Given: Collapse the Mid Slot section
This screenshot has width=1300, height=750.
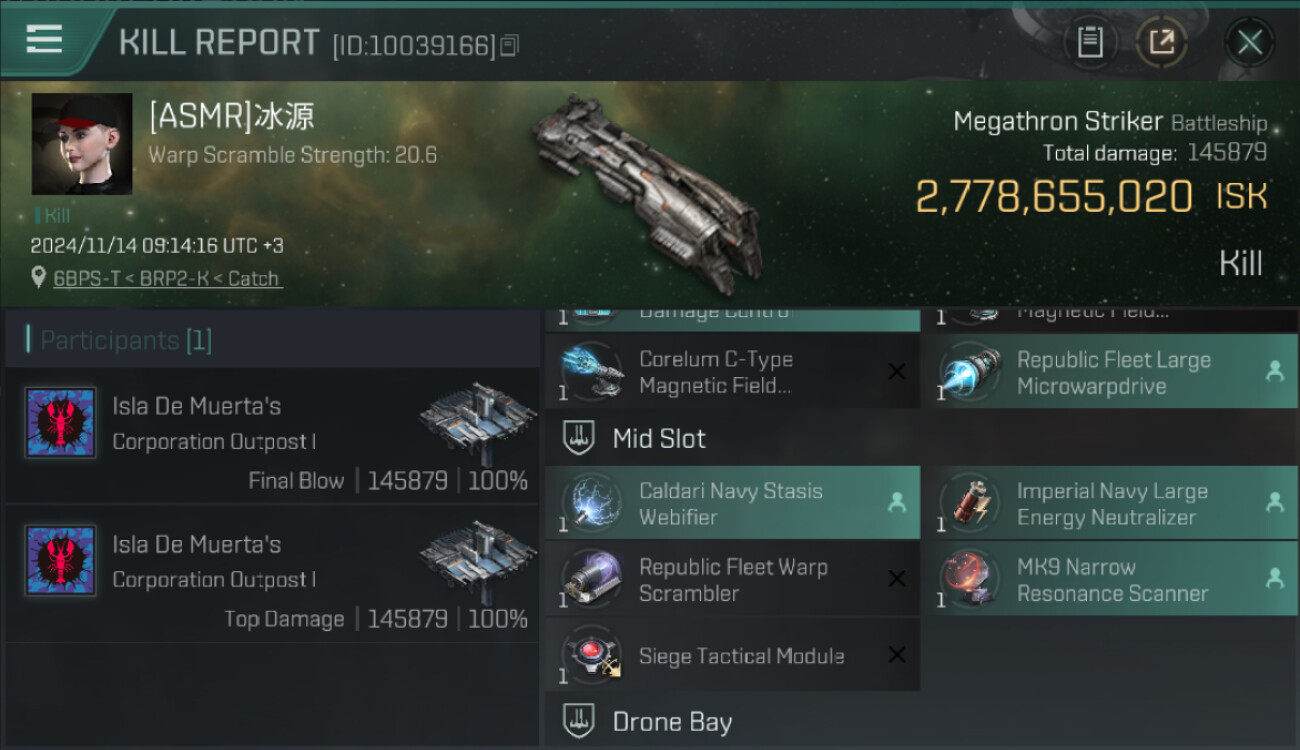Looking at the screenshot, I should click(x=921, y=438).
